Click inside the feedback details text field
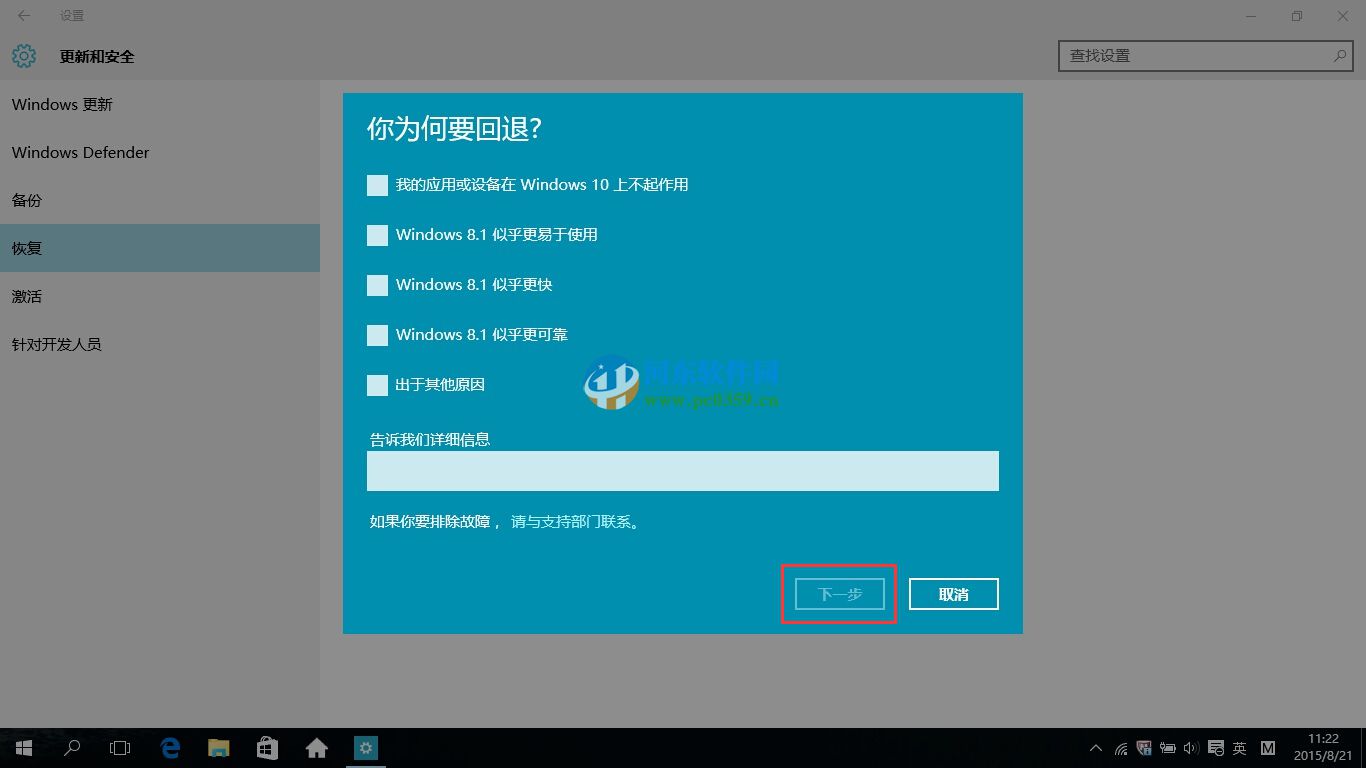1366x768 pixels. click(683, 470)
